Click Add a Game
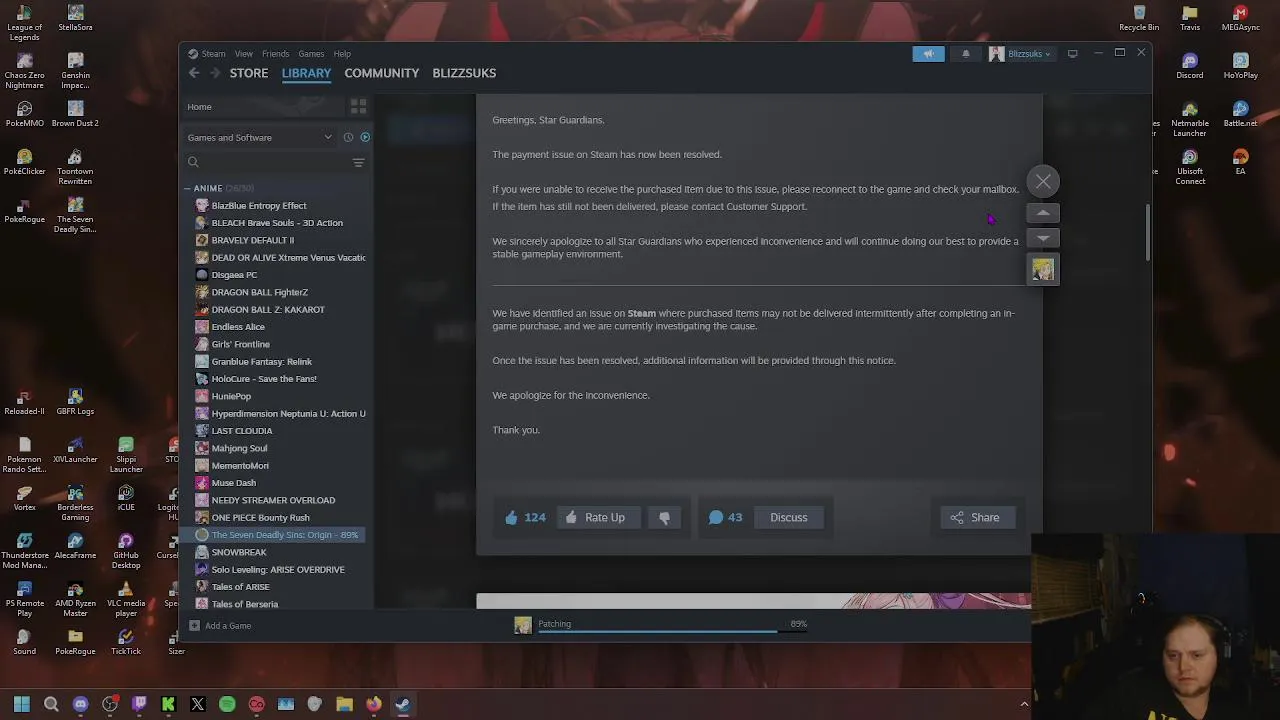 pos(220,626)
